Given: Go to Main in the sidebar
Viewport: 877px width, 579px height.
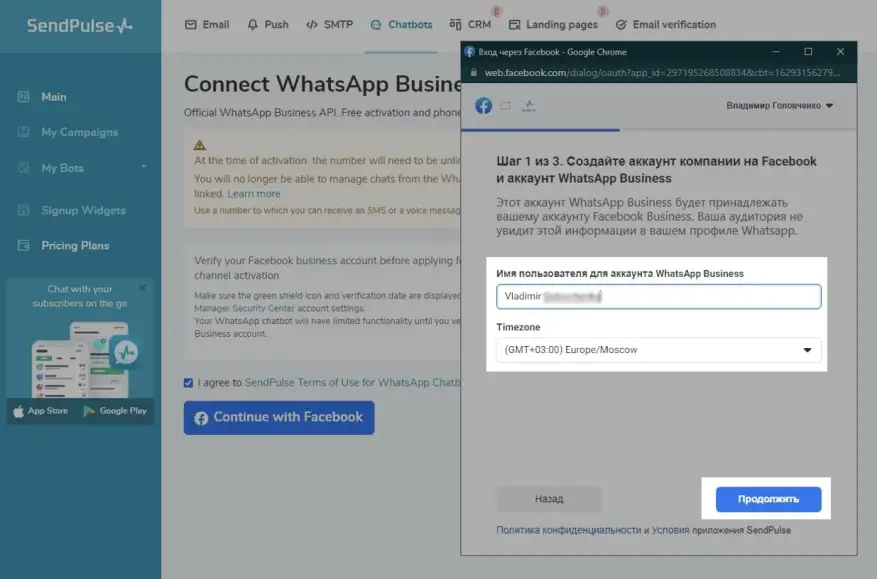Looking at the screenshot, I should coord(54,97).
